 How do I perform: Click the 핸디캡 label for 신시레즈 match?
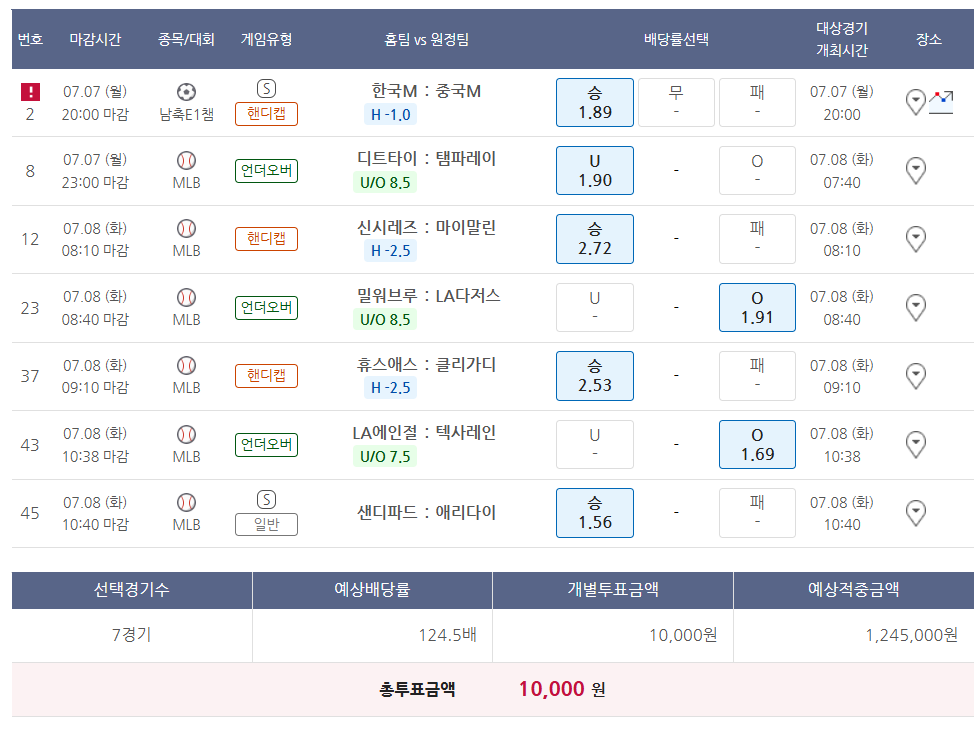pos(266,239)
